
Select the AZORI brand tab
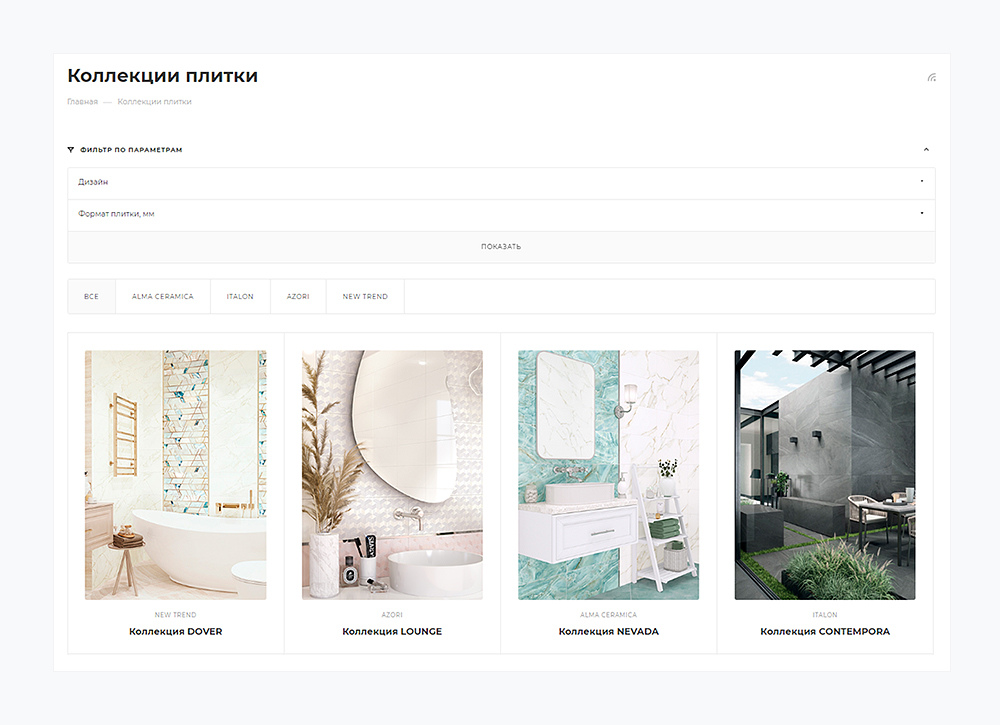[298, 297]
